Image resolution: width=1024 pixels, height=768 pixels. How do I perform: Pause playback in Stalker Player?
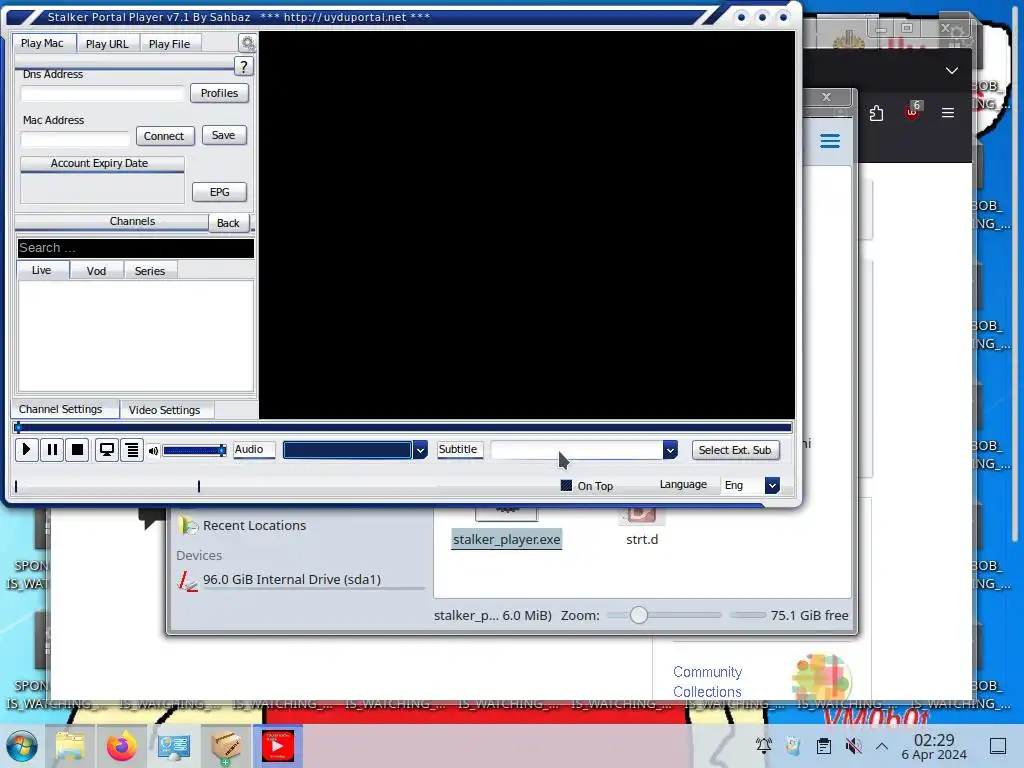pos(52,450)
